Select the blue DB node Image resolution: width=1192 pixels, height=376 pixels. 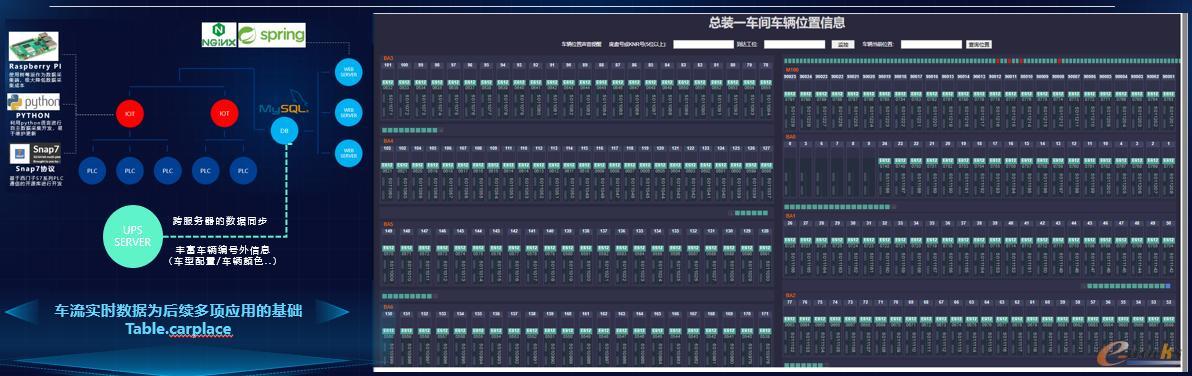284,131
